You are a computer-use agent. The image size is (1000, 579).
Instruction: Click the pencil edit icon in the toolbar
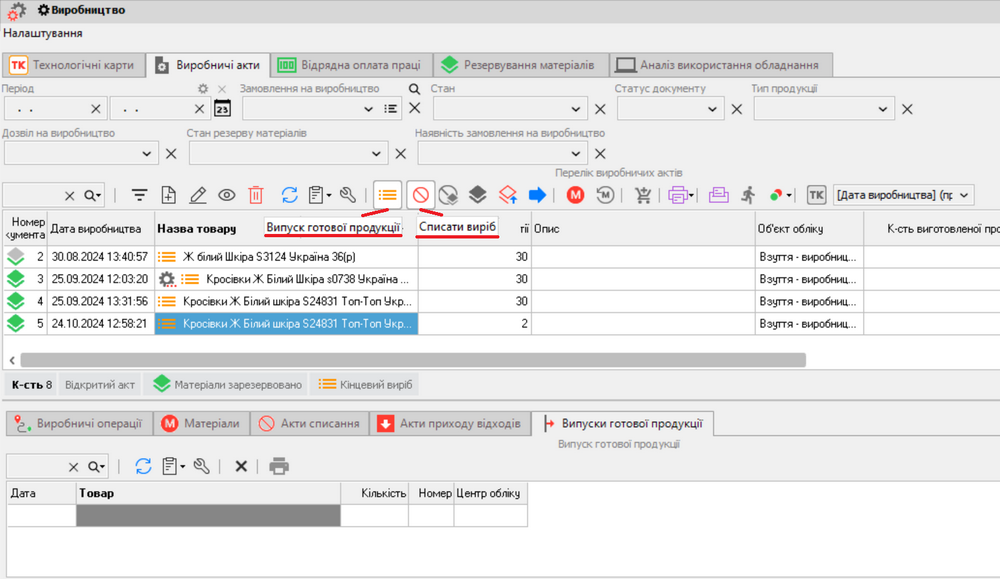197,195
